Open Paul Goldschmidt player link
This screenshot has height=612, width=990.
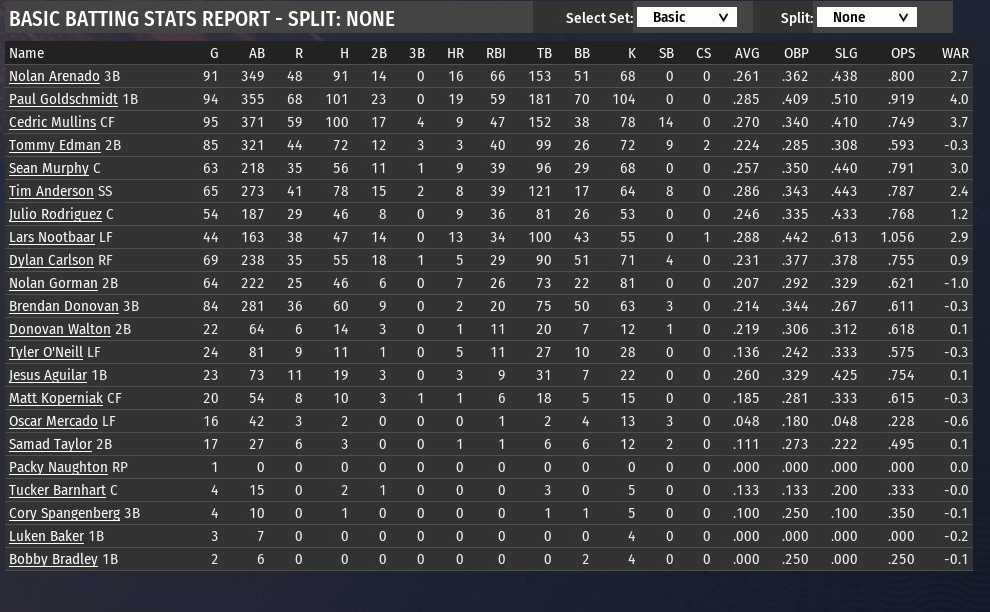tap(63, 99)
